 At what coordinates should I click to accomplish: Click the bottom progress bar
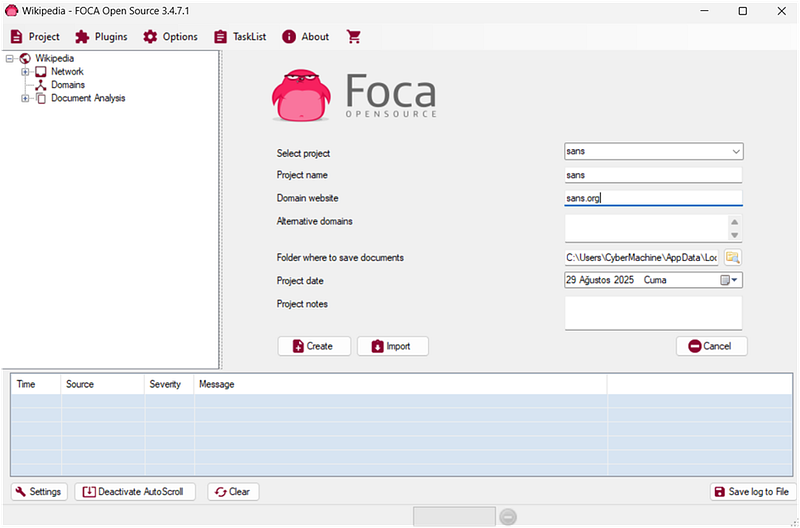(x=454, y=516)
